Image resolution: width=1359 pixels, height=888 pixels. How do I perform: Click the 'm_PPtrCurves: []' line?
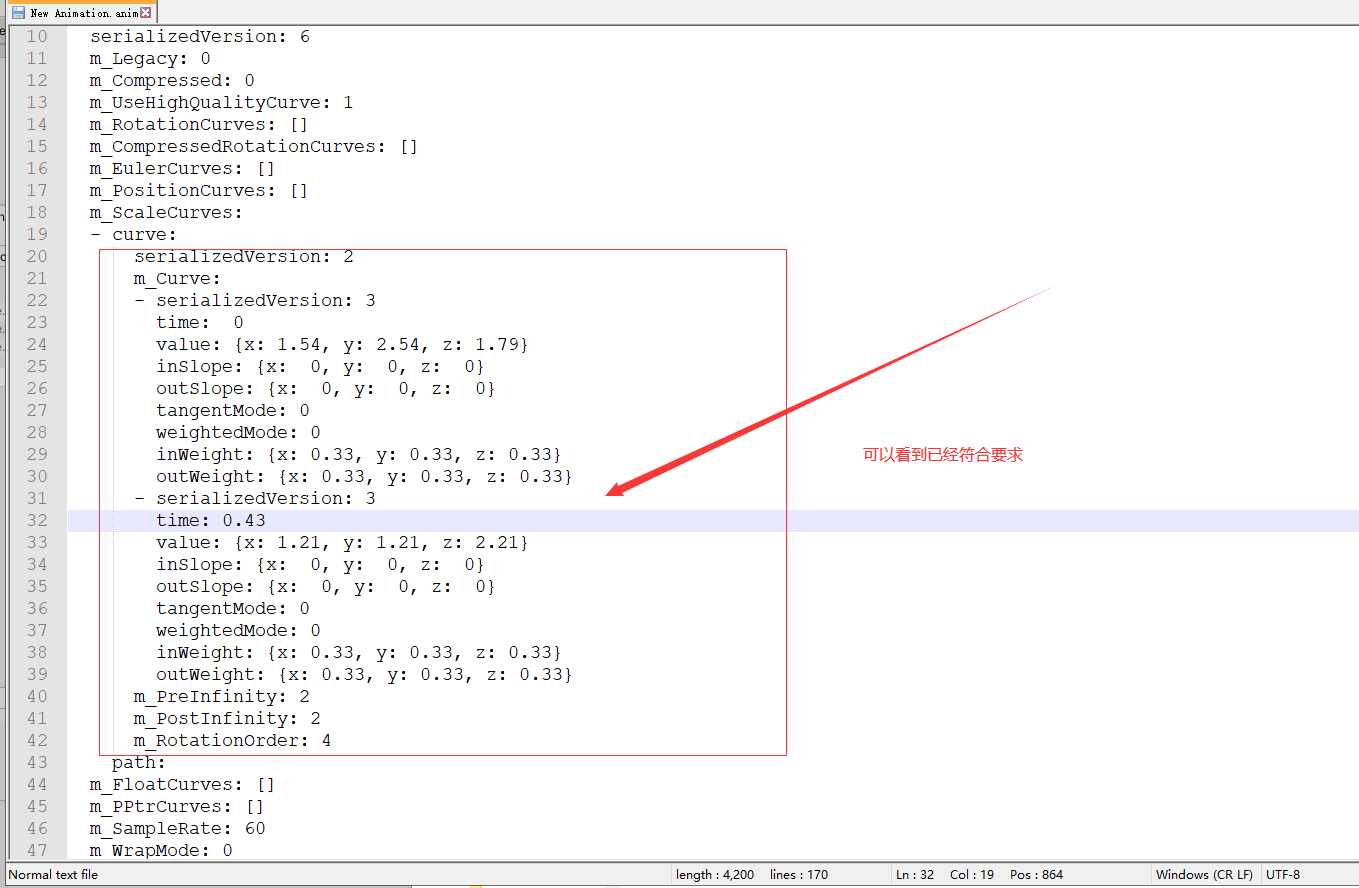[x=177, y=806]
